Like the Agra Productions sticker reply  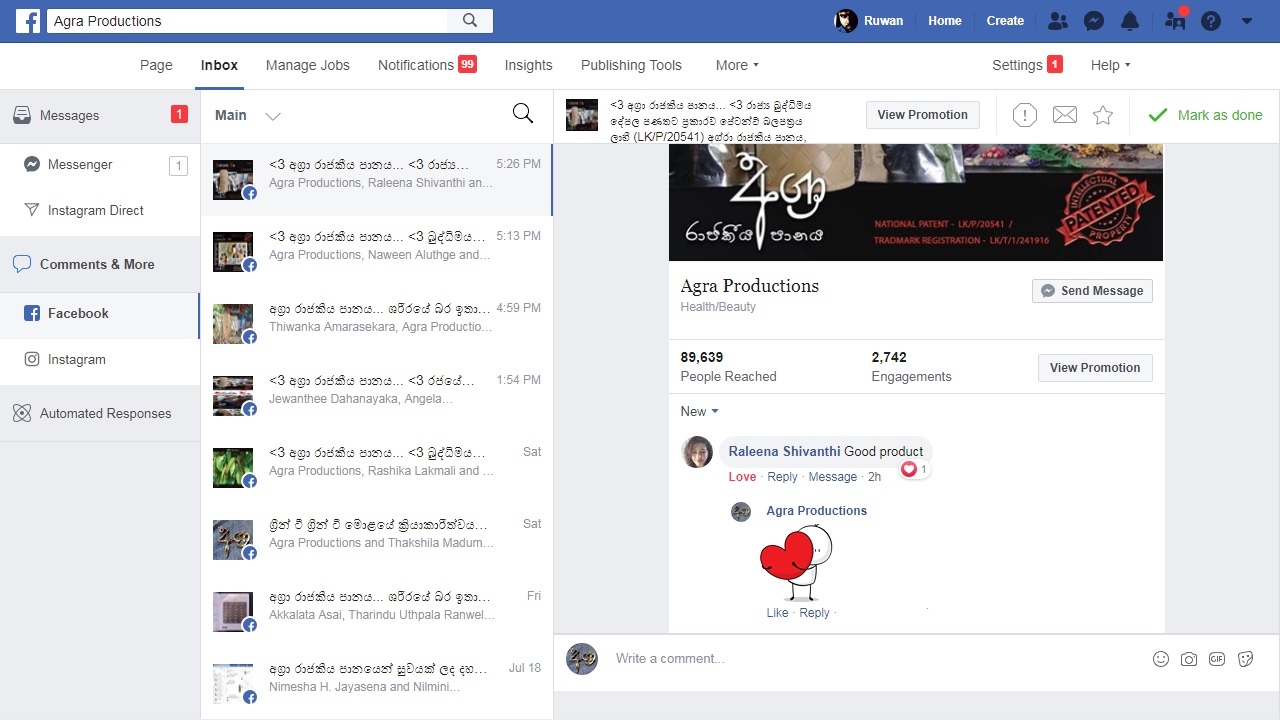pyautogui.click(x=777, y=613)
